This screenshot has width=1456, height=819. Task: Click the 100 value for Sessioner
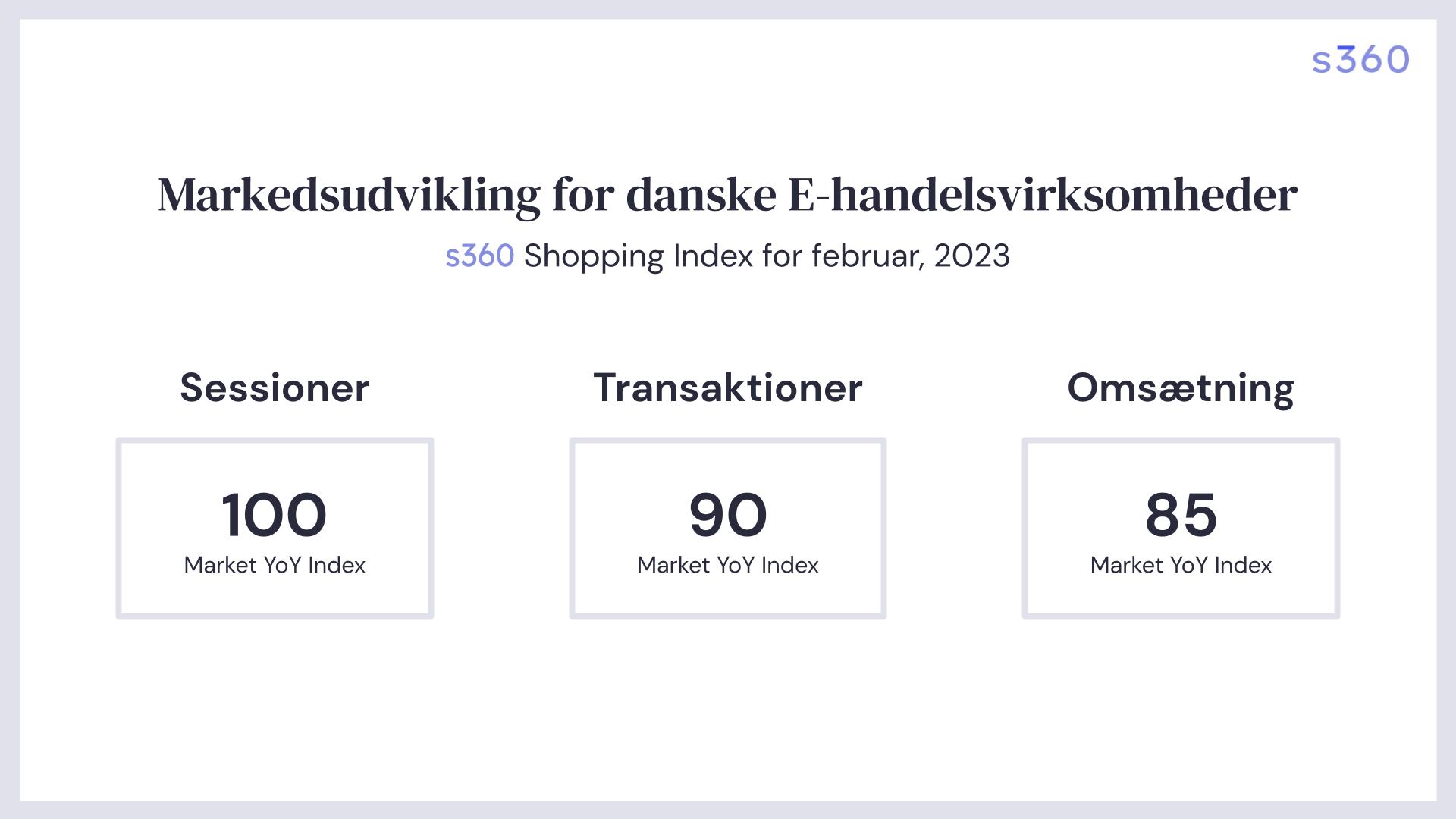pyautogui.click(x=275, y=515)
